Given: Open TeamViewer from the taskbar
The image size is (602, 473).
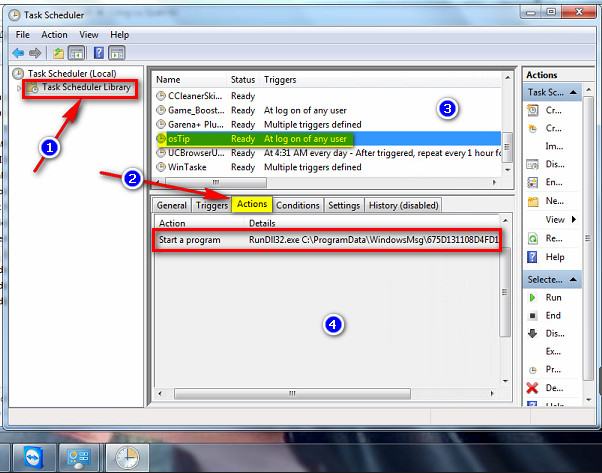Looking at the screenshot, I should click(x=28, y=454).
